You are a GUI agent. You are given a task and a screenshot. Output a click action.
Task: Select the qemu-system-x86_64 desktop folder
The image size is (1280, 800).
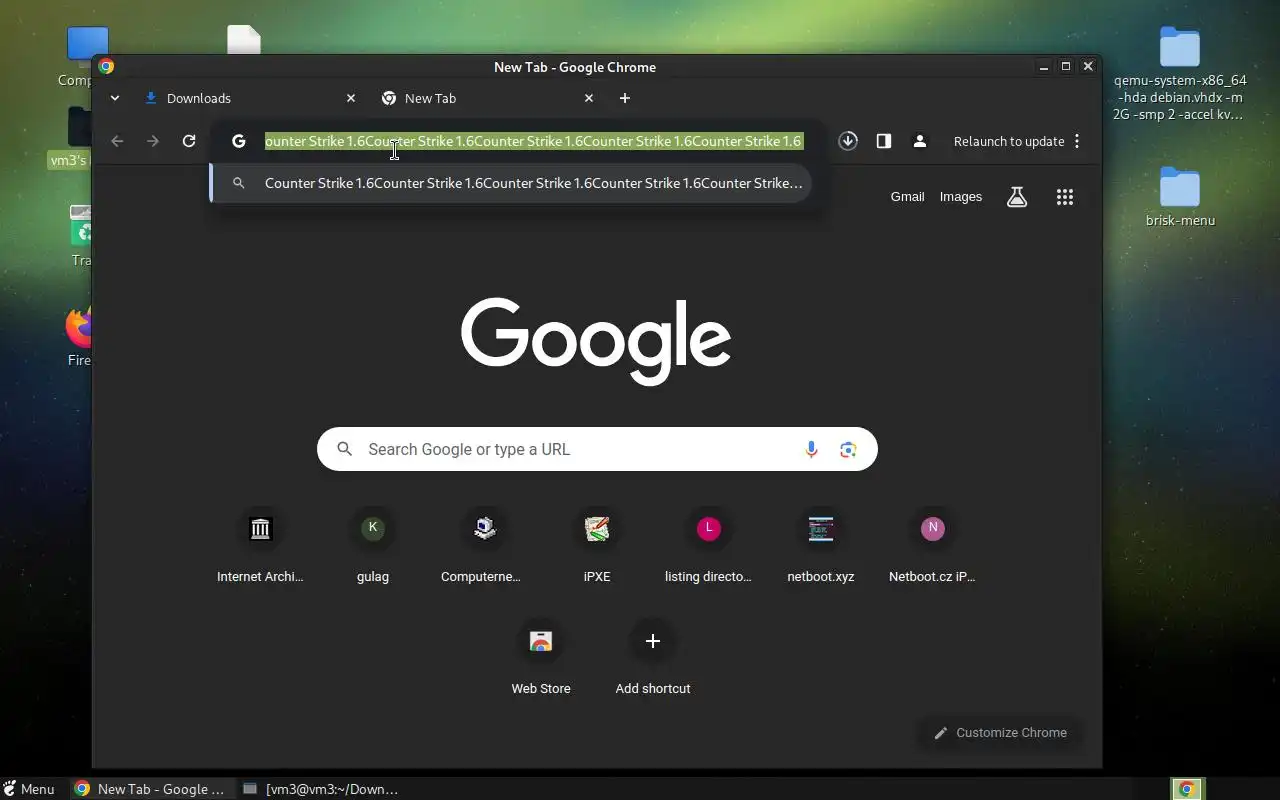(1180, 75)
